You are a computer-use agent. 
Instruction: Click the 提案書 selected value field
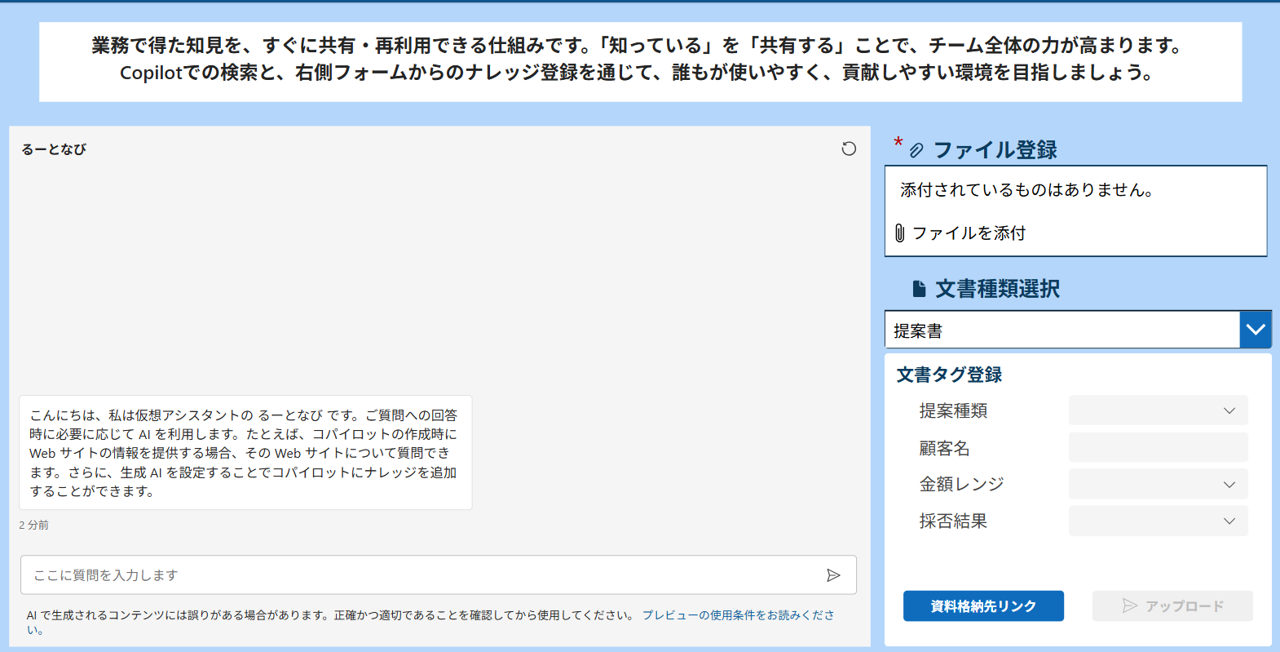(1061, 330)
